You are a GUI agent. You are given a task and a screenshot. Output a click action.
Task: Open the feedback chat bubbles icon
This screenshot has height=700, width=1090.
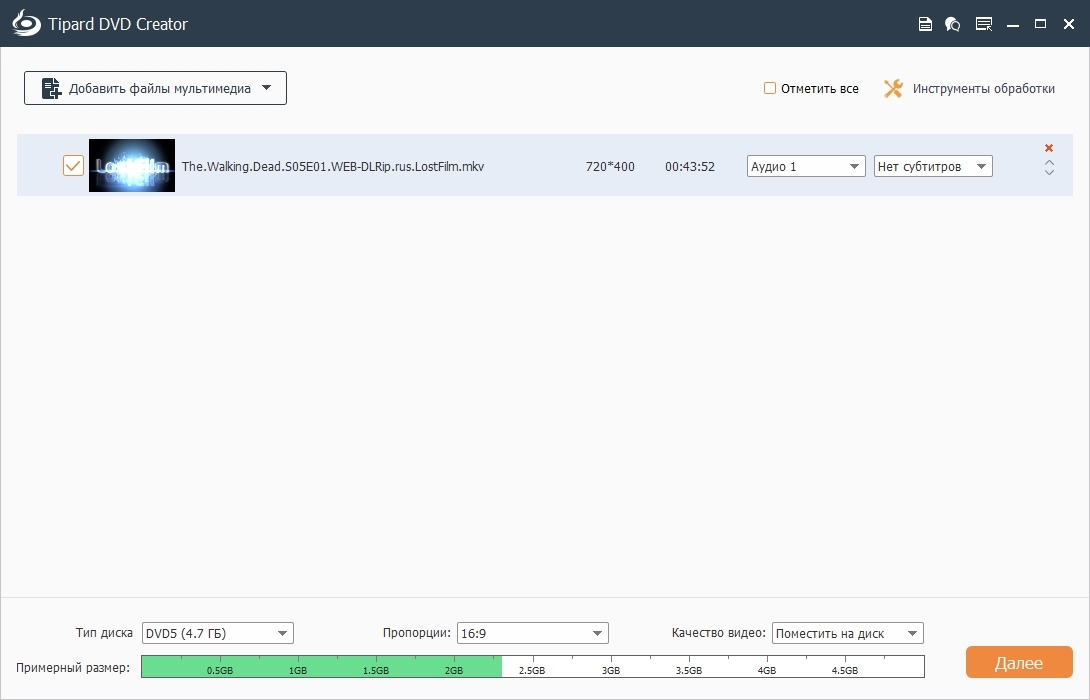coord(953,24)
